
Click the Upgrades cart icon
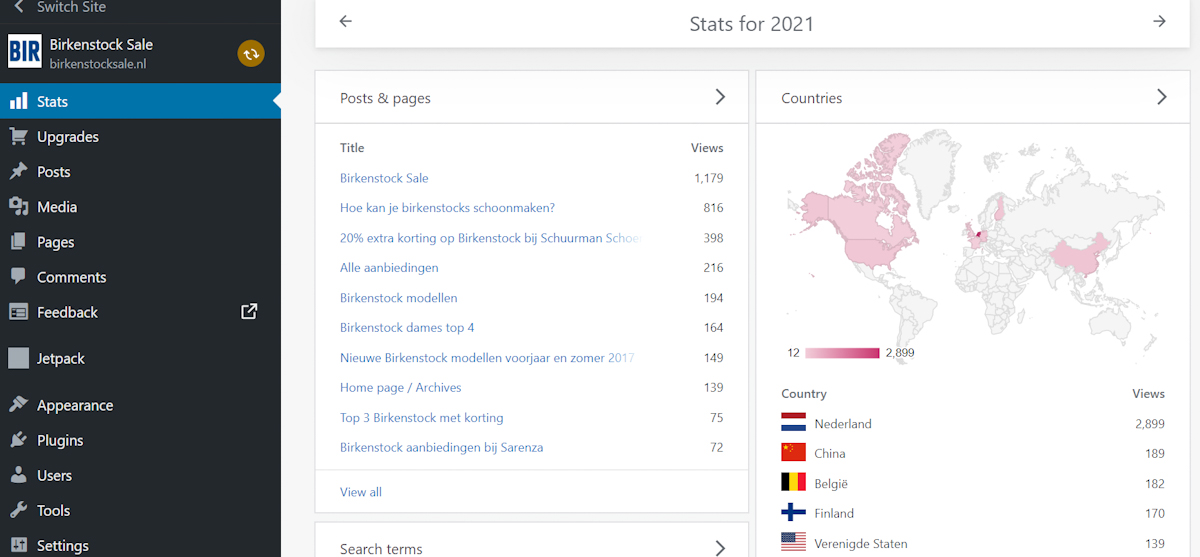(x=18, y=137)
